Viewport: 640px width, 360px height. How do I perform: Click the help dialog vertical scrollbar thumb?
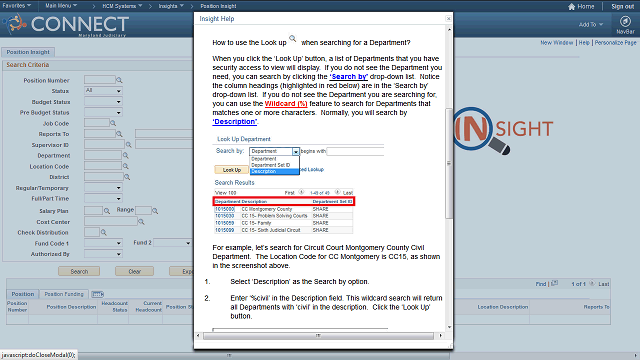pos(449,163)
